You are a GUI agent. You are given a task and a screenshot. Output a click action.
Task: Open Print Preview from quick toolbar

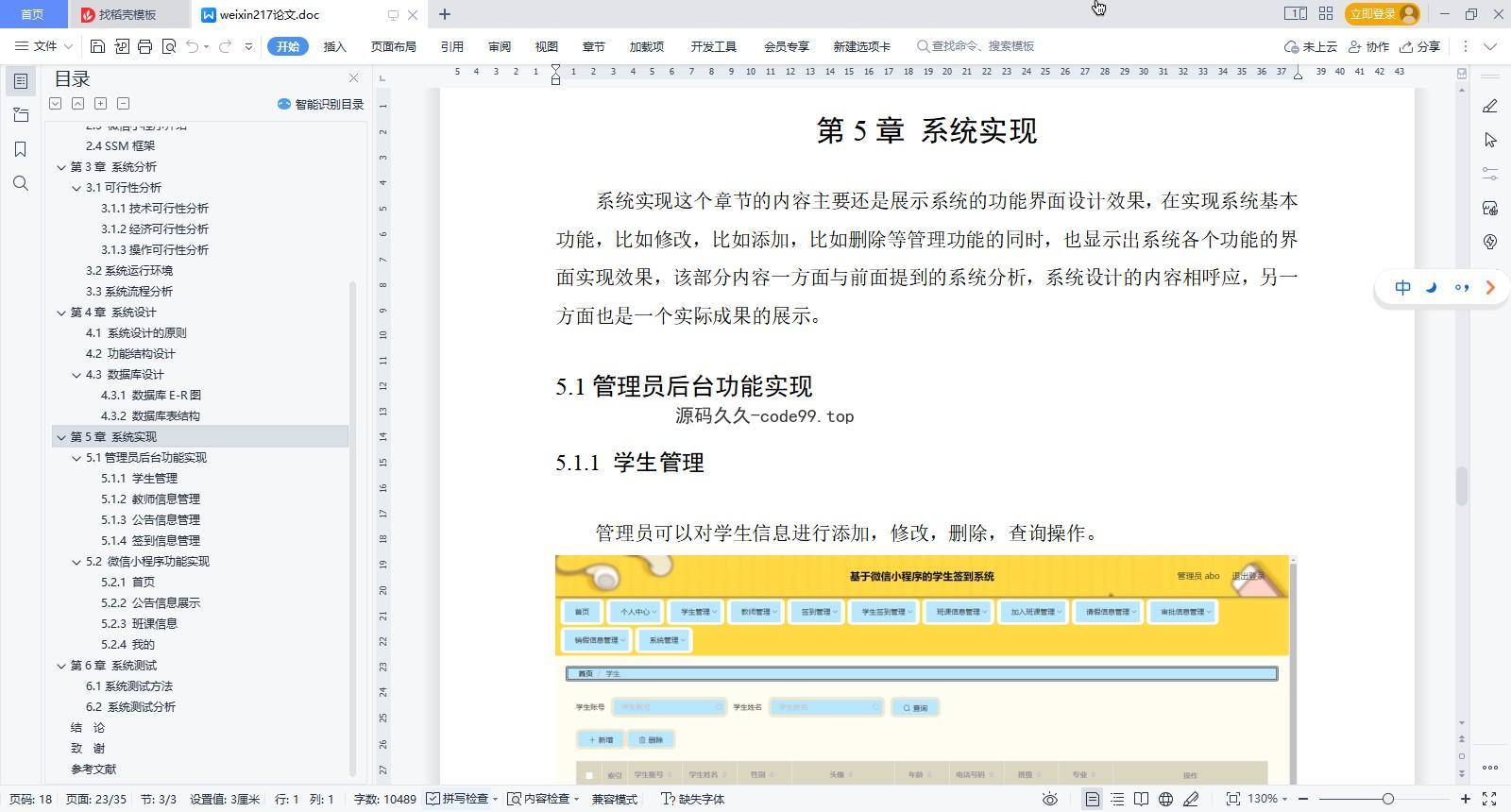click(x=169, y=46)
